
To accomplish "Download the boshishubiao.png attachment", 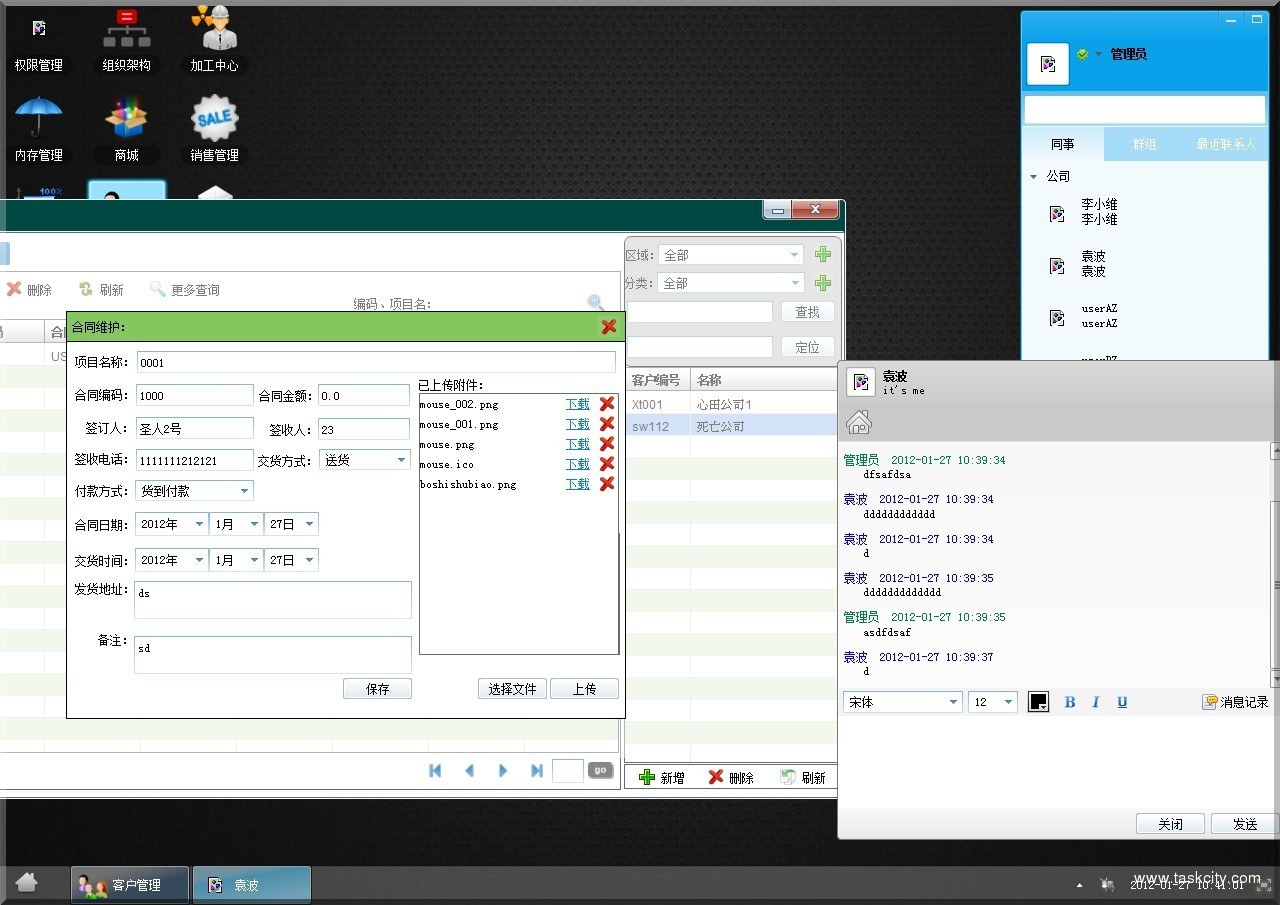I will [x=577, y=484].
